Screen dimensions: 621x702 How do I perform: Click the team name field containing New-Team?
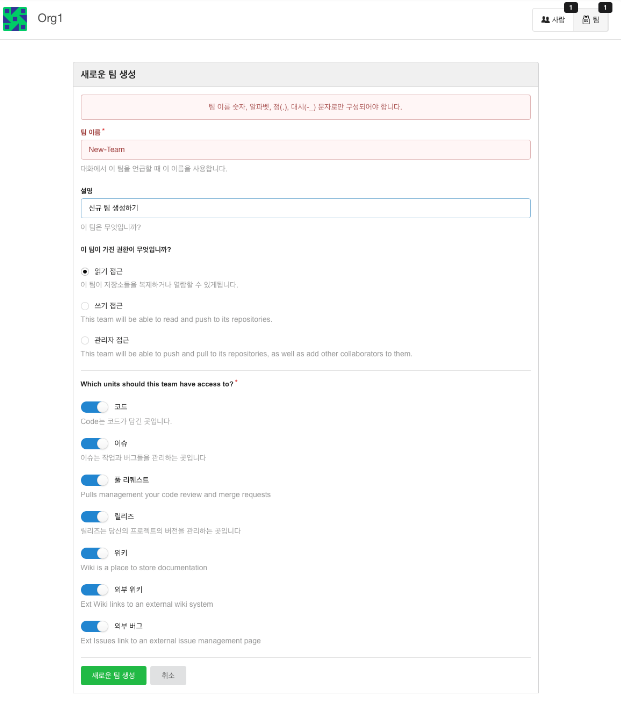tap(305, 150)
